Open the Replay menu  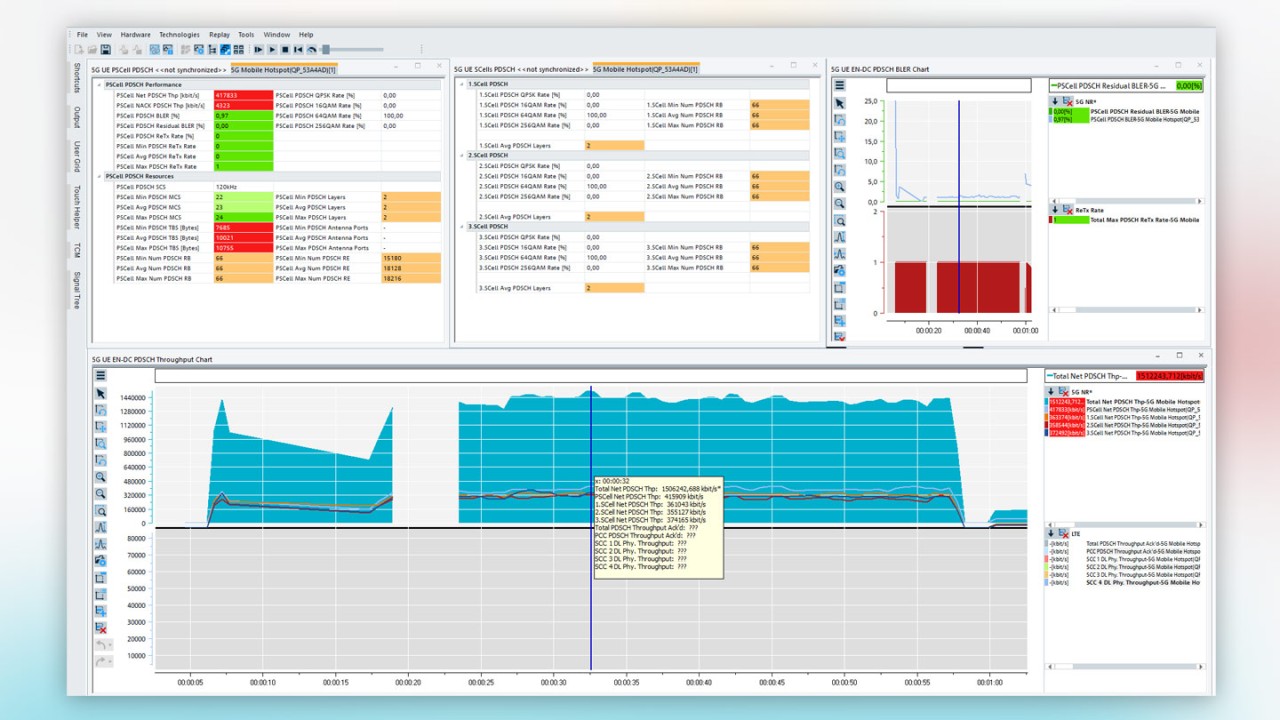coord(219,35)
